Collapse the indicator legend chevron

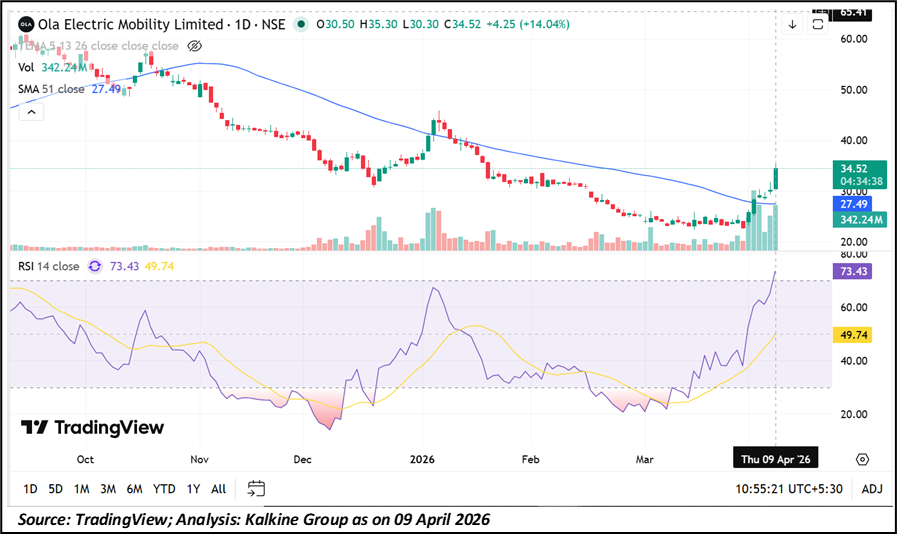click(29, 112)
